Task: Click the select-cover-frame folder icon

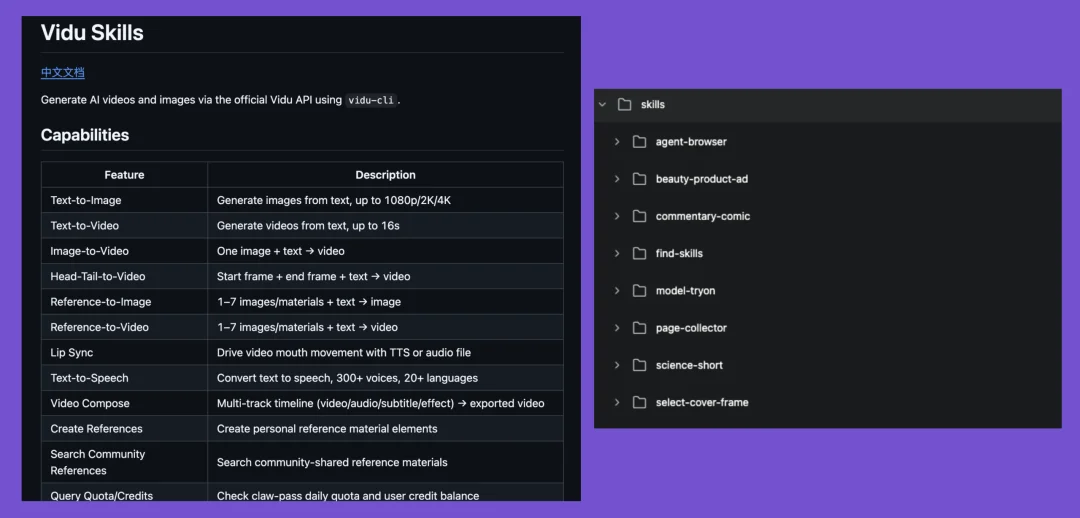Action: pos(640,402)
